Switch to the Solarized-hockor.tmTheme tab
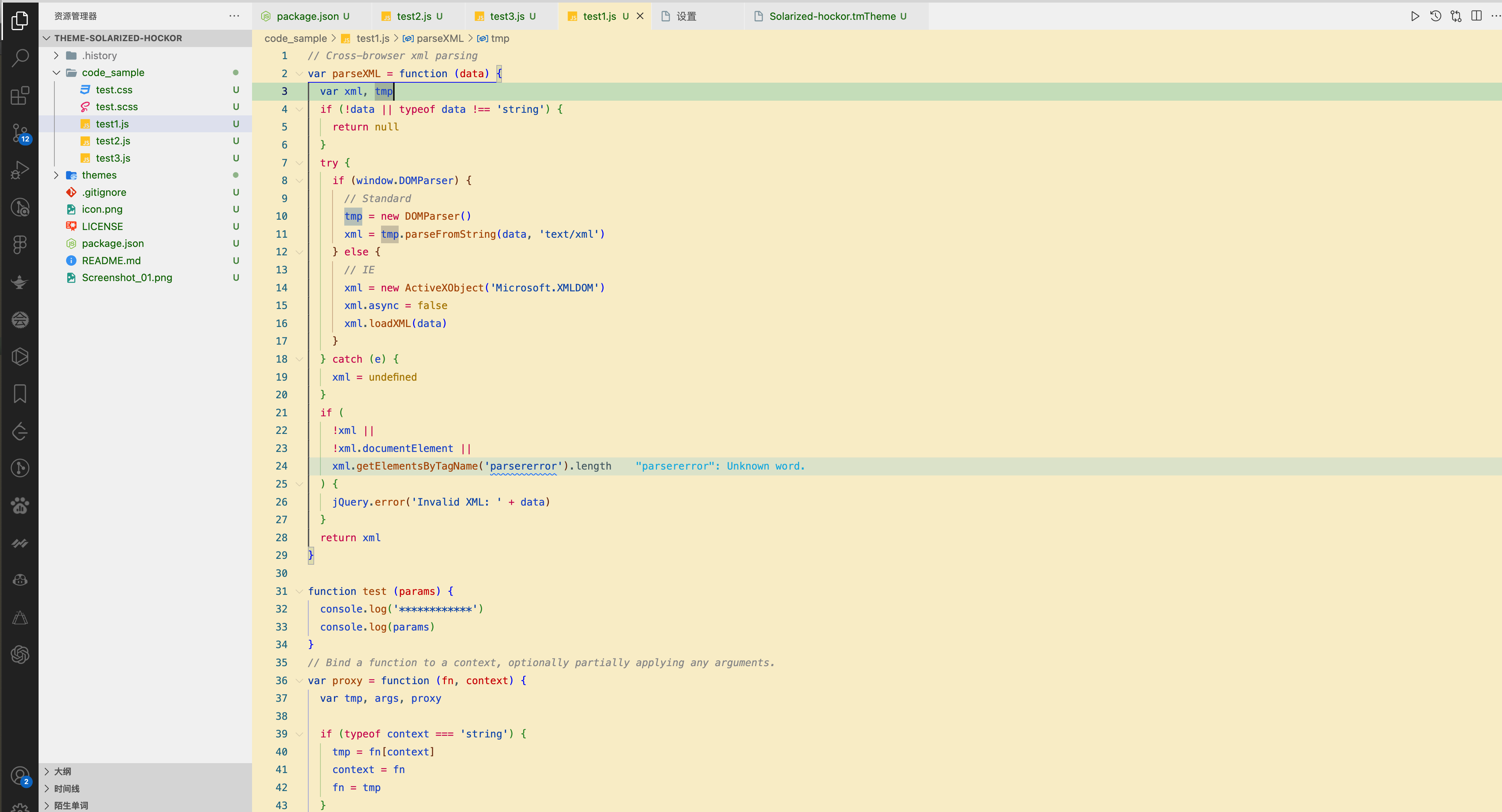Viewport: 1502px width, 812px height. [831, 16]
